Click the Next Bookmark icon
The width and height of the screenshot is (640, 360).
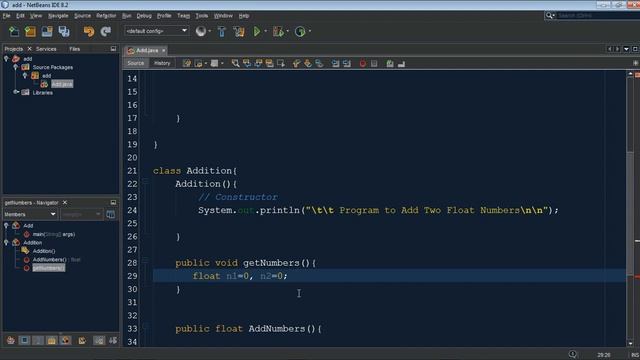click(308, 63)
